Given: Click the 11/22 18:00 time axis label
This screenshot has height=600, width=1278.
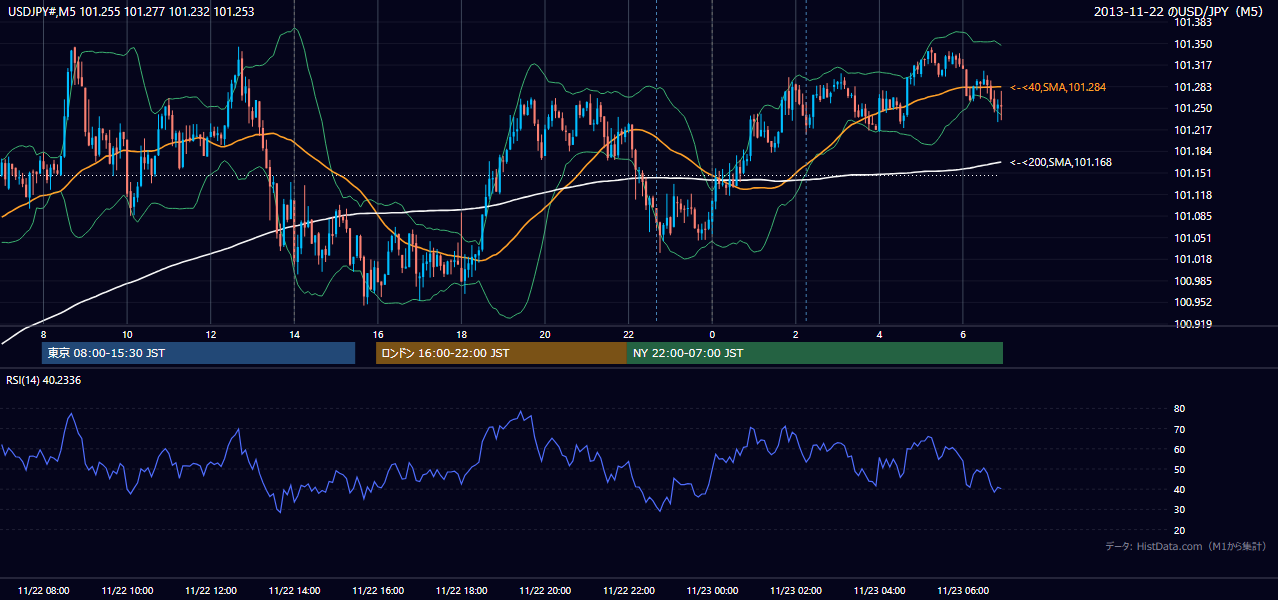Looking at the screenshot, I should pos(462,591).
